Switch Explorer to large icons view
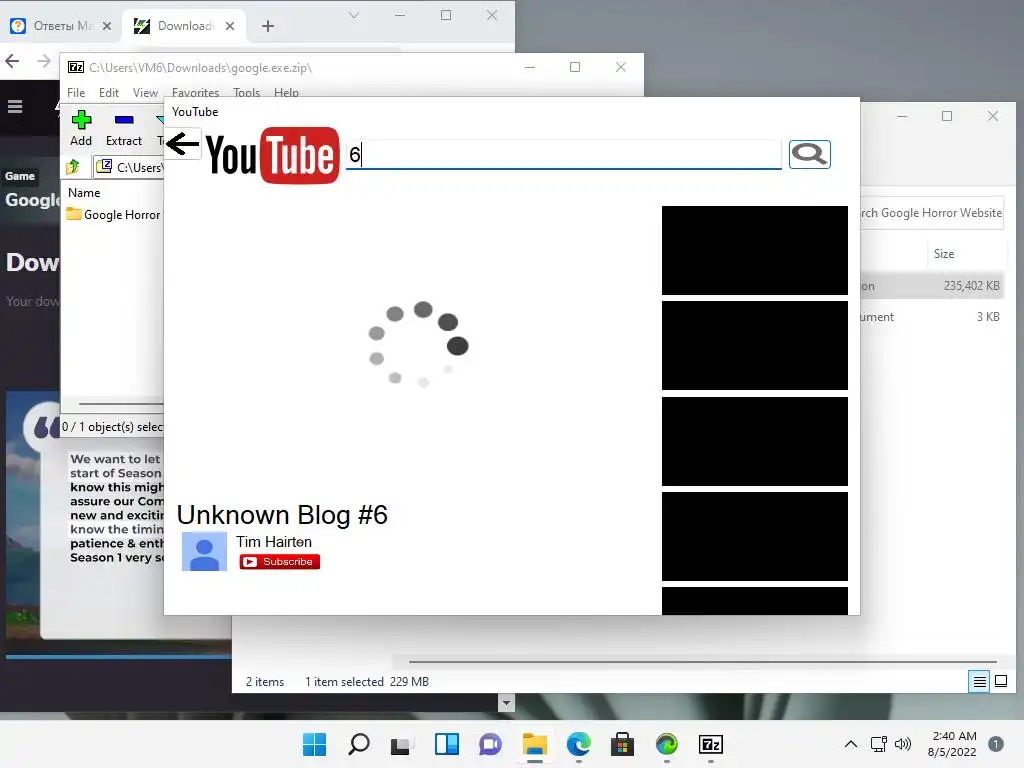This screenshot has height=768, width=1024. pyautogui.click(x=1000, y=682)
